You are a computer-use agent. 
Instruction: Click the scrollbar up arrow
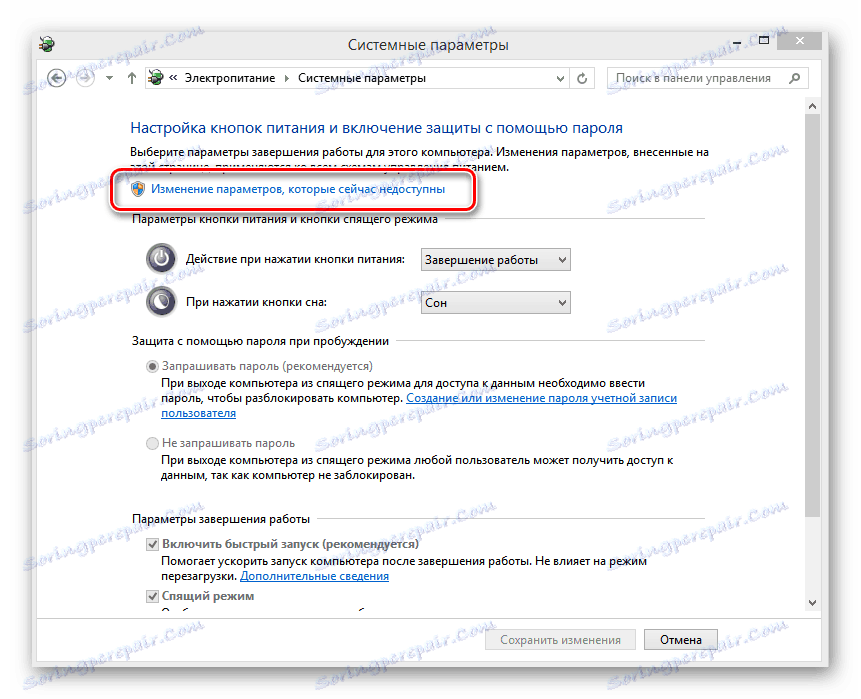[813, 106]
